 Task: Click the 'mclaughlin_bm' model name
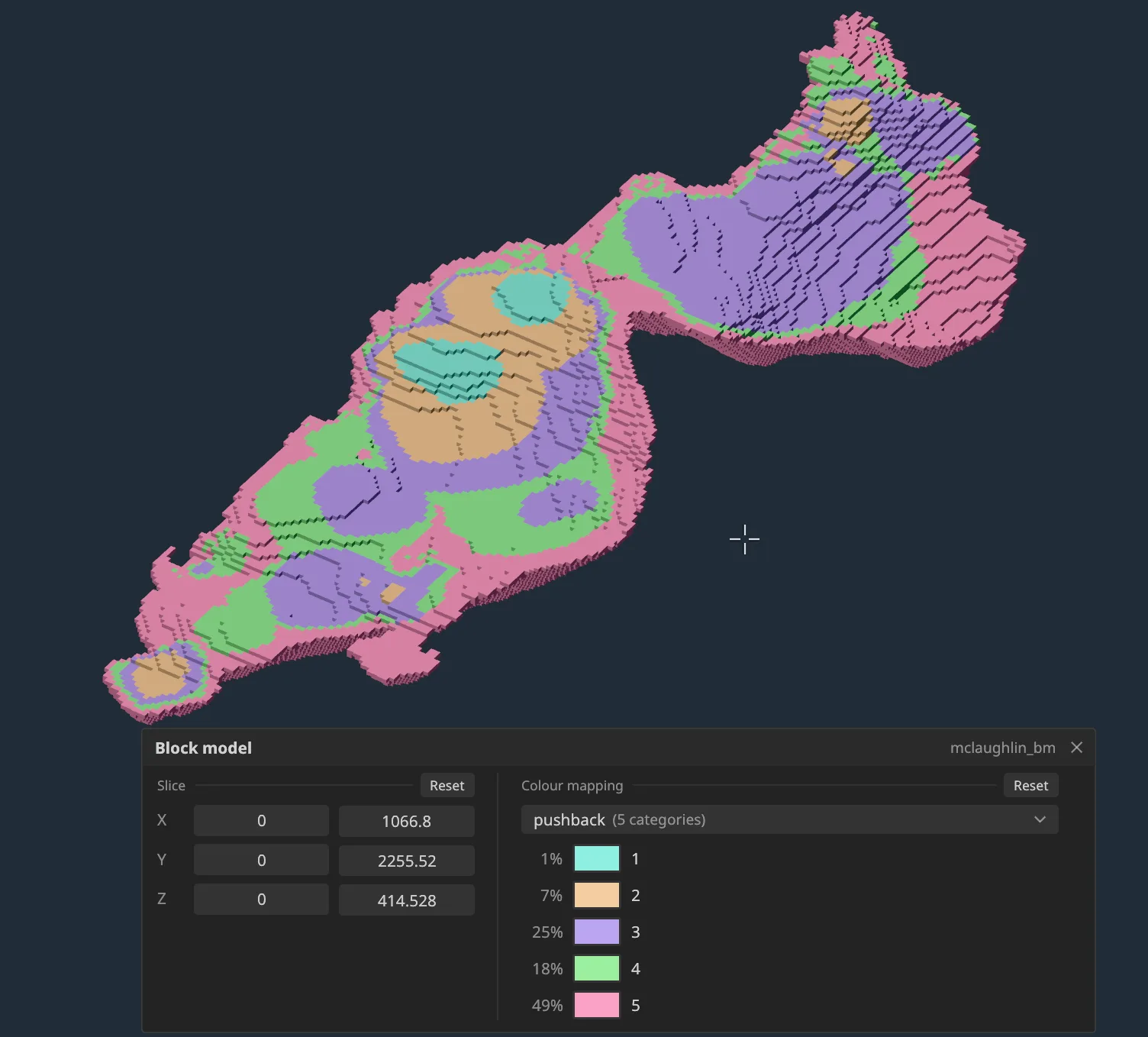(1002, 748)
